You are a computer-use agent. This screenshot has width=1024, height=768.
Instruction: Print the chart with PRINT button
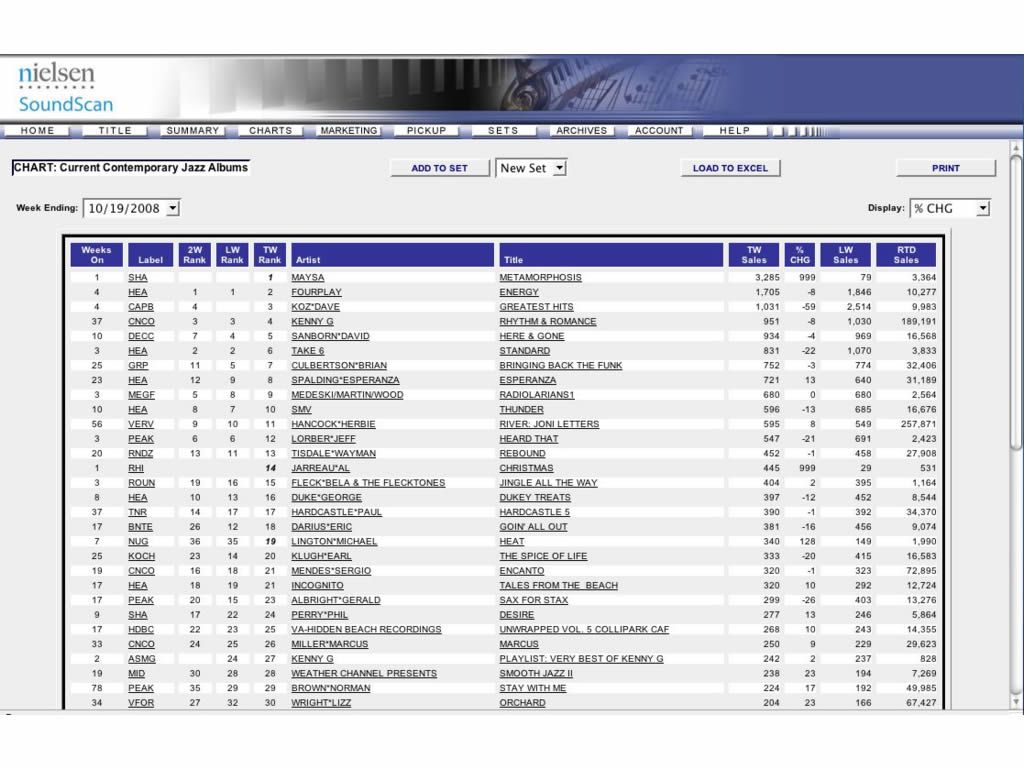945,168
